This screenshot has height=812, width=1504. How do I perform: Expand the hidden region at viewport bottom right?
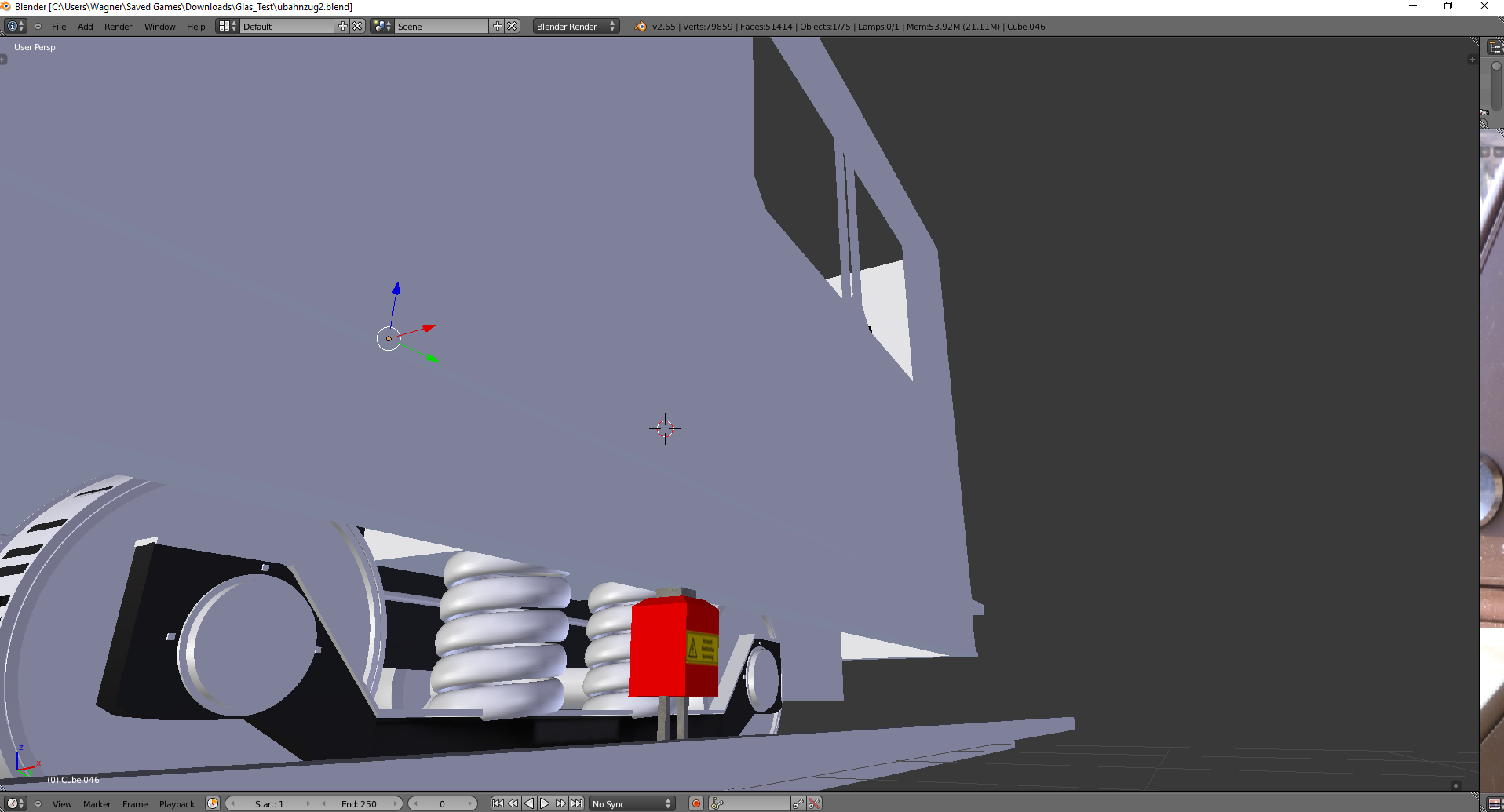coord(1455,785)
